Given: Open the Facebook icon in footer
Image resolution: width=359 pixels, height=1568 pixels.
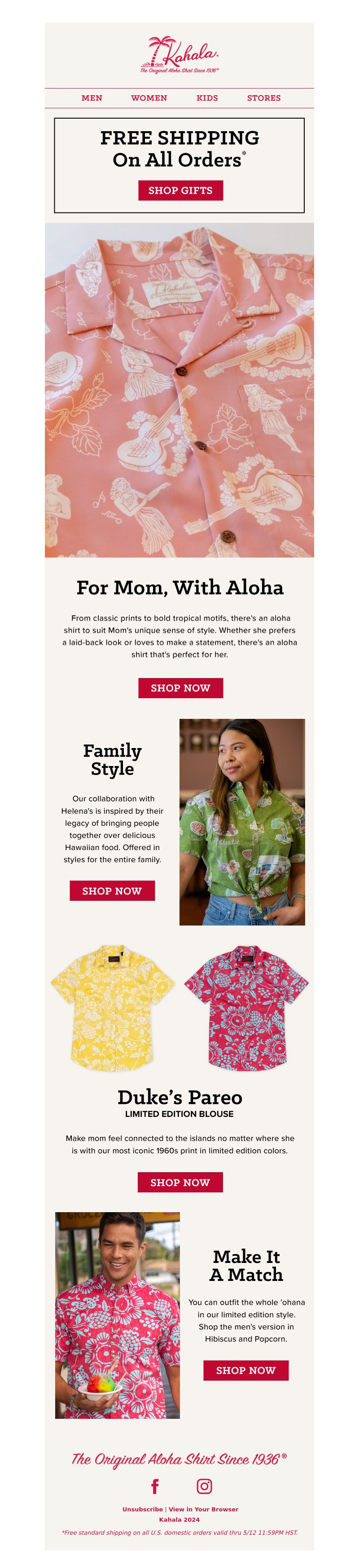Looking at the screenshot, I should 154,1486.
